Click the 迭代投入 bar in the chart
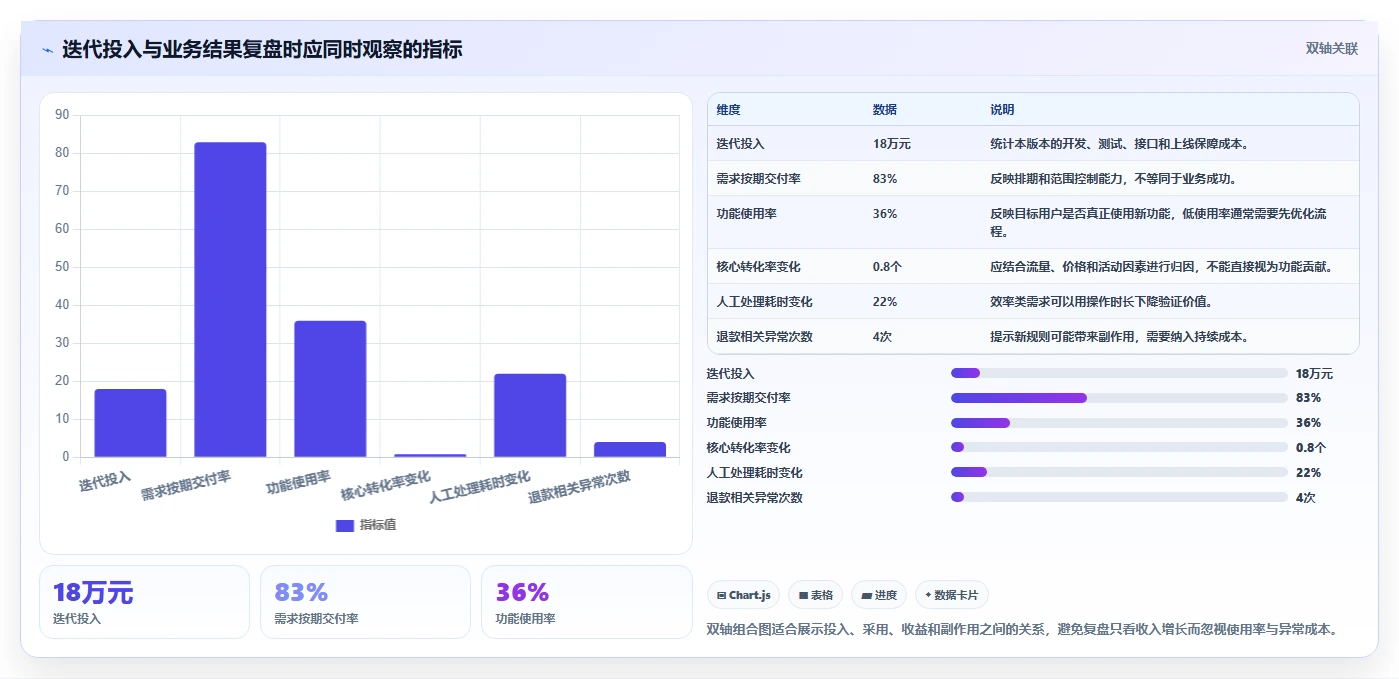Screen dimensions: 1399x679 pyautogui.click(x=130, y=423)
